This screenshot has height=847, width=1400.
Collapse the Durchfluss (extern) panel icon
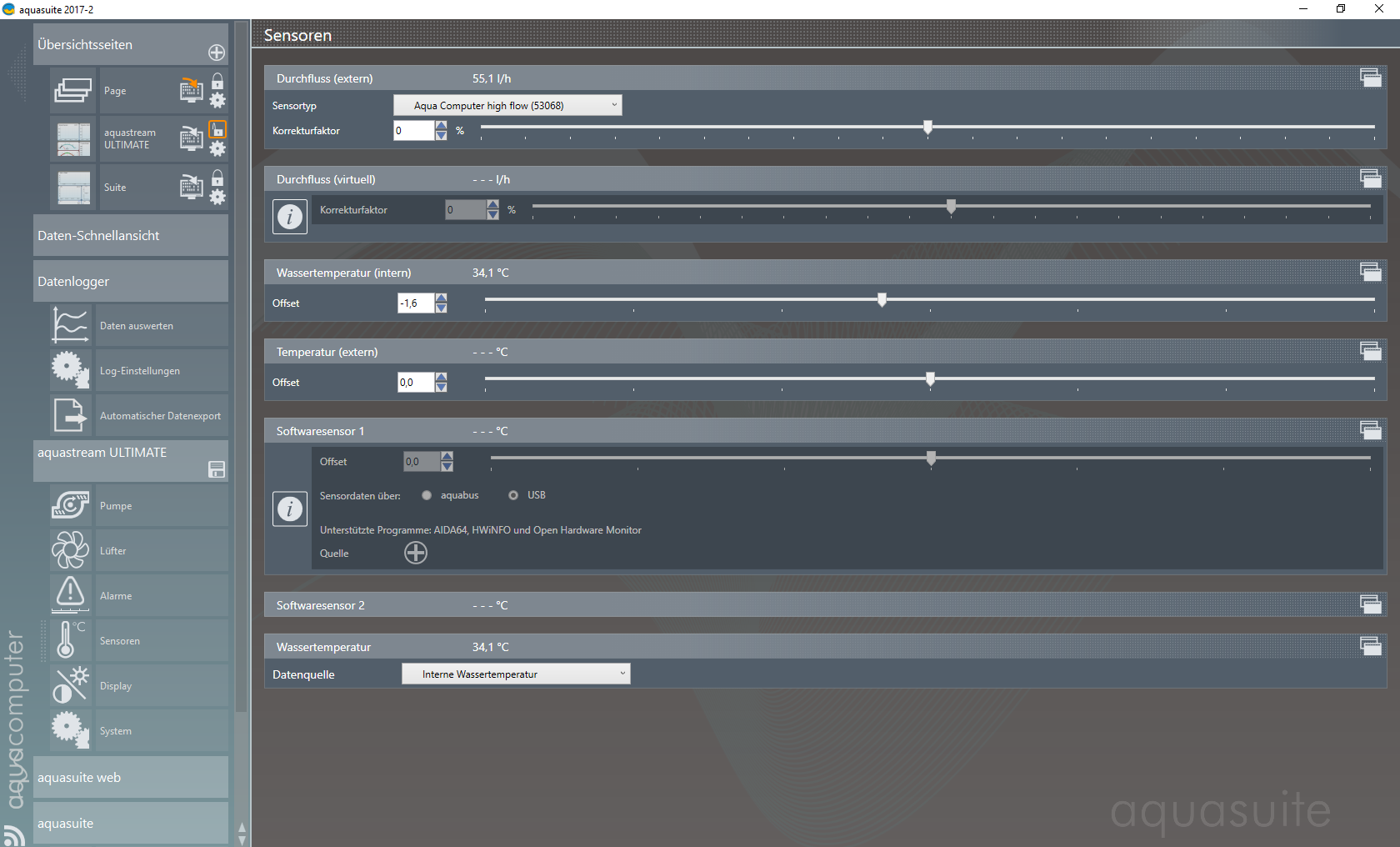1371,78
